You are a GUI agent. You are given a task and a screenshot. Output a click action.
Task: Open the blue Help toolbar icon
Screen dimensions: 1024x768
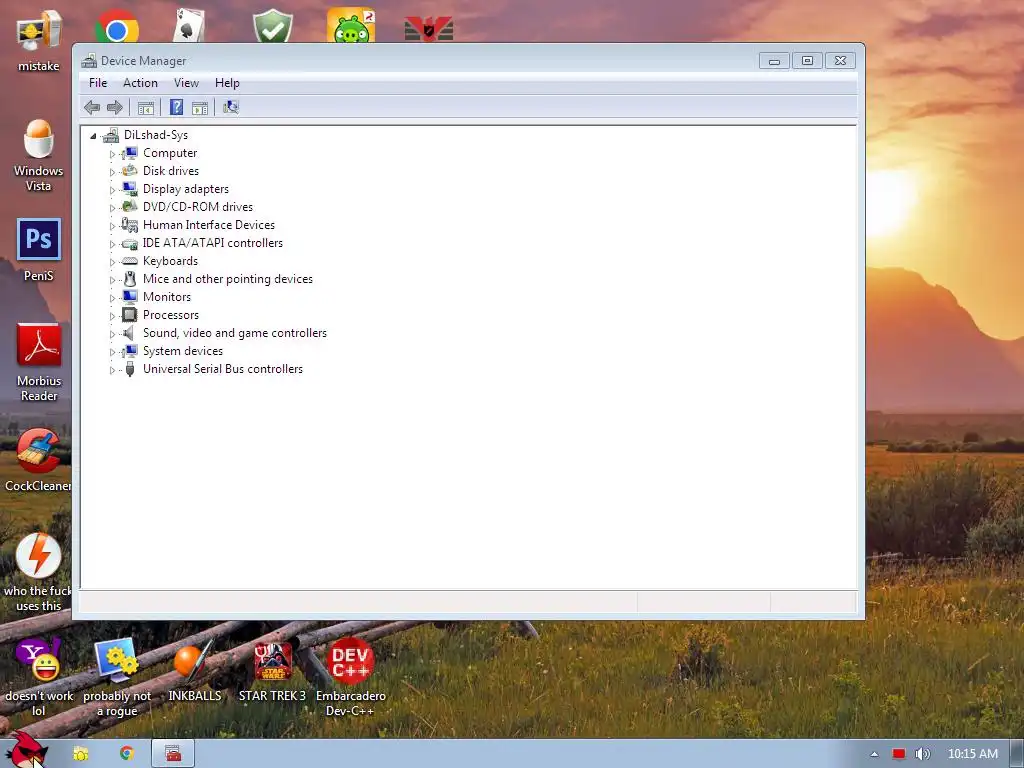click(176, 107)
